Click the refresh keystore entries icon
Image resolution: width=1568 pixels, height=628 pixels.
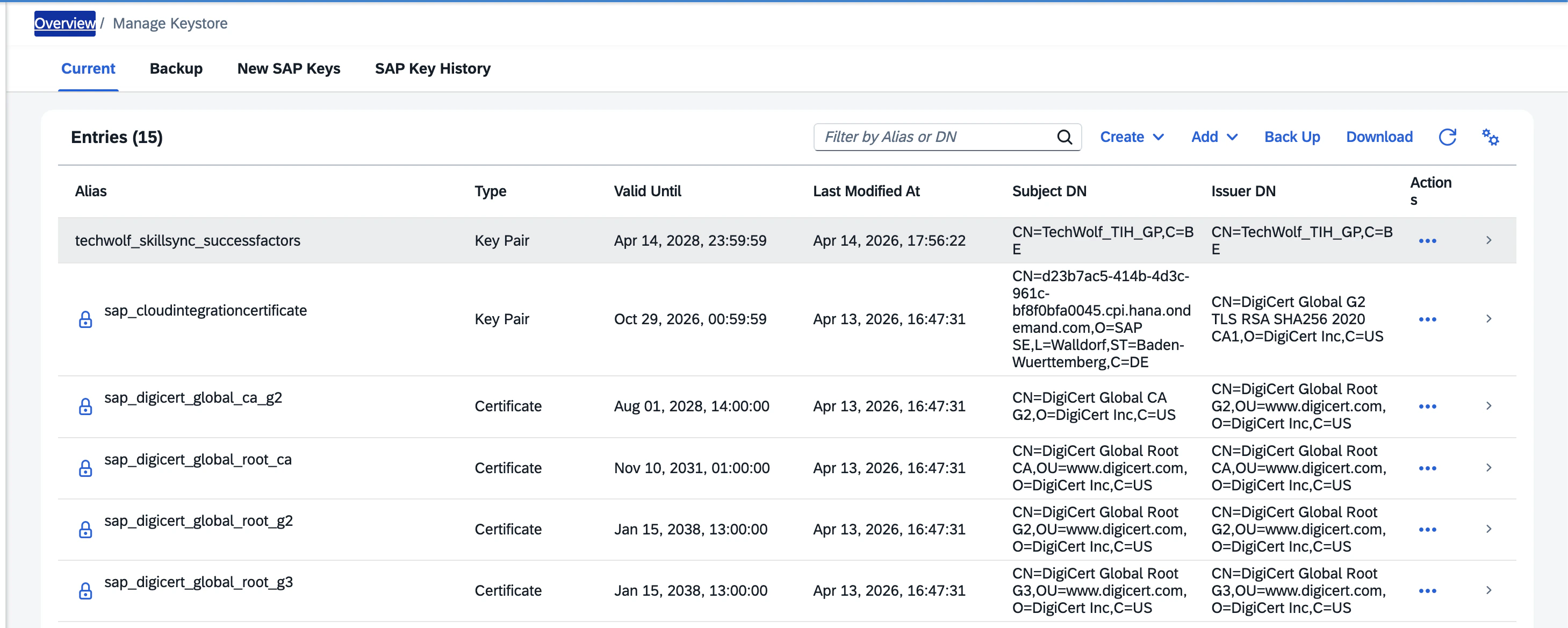pos(1448,137)
